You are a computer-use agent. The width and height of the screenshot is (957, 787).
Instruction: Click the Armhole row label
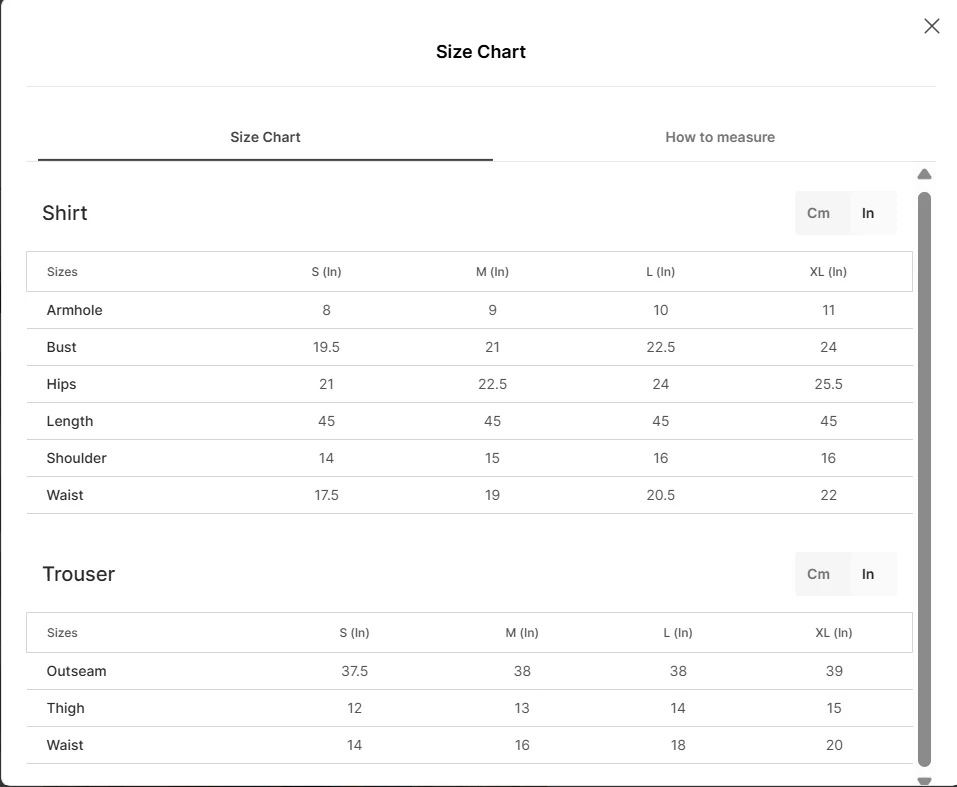(74, 310)
